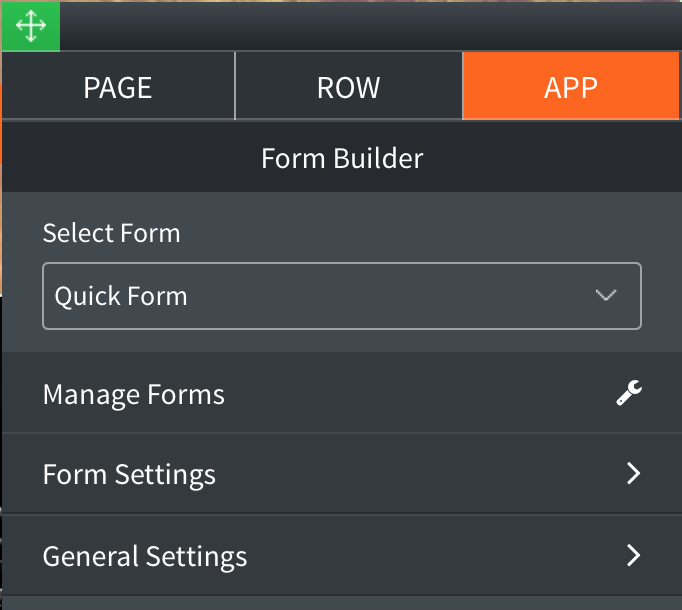The image size is (682, 610).
Task: Switch to the PAGE tab
Action: click(x=118, y=86)
